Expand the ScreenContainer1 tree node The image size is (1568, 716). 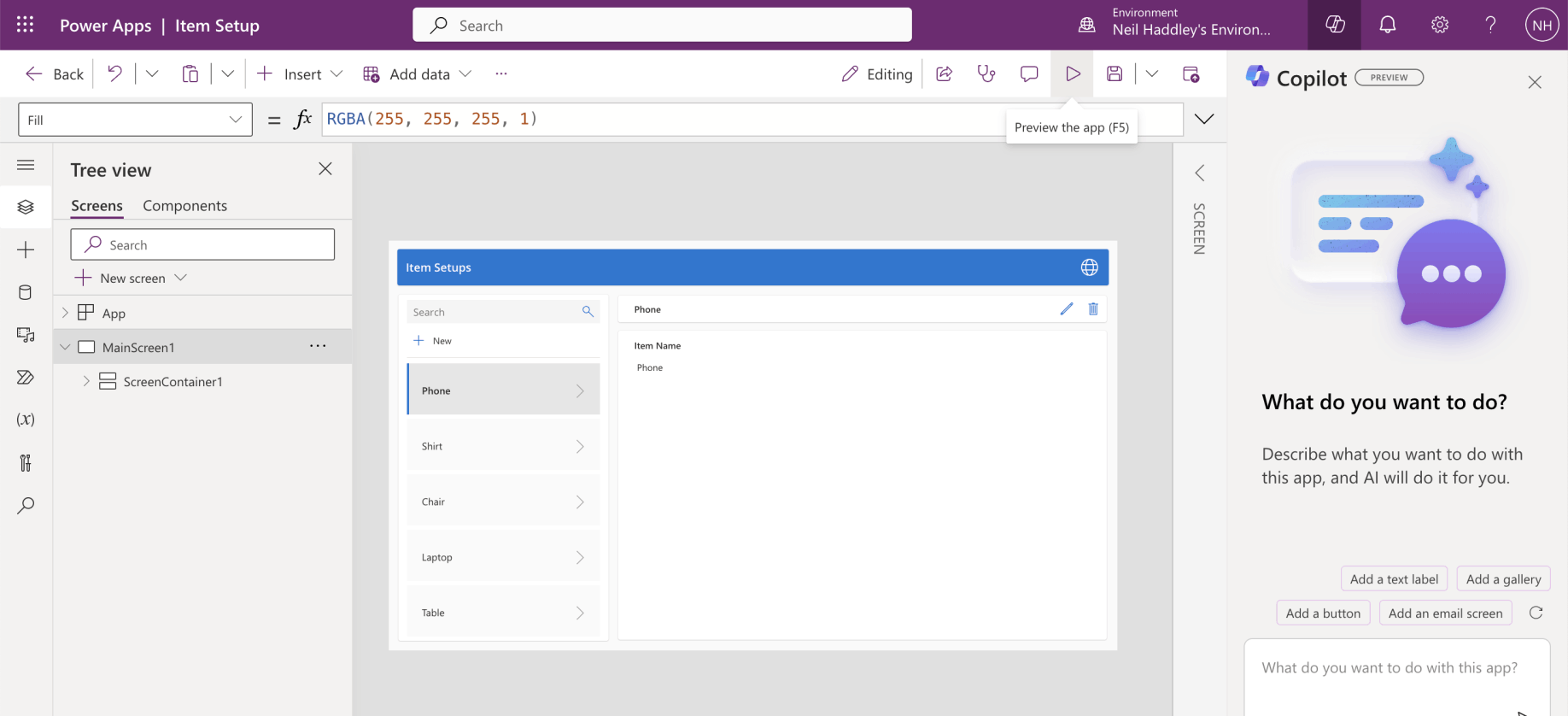(86, 382)
